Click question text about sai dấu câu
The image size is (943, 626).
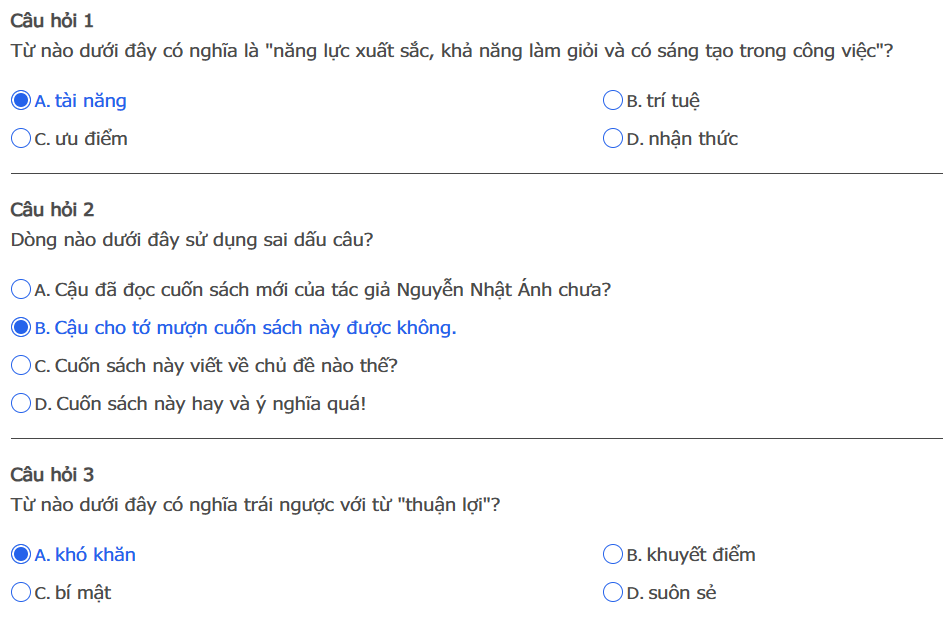[x=192, y=240]
